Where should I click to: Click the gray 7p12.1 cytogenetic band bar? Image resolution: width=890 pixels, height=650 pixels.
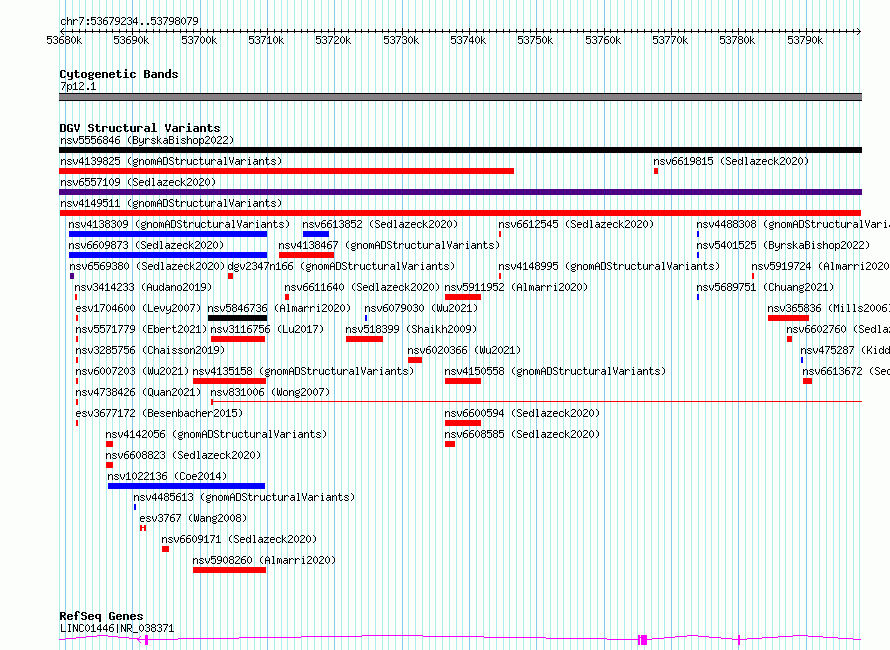coord(460,97)
